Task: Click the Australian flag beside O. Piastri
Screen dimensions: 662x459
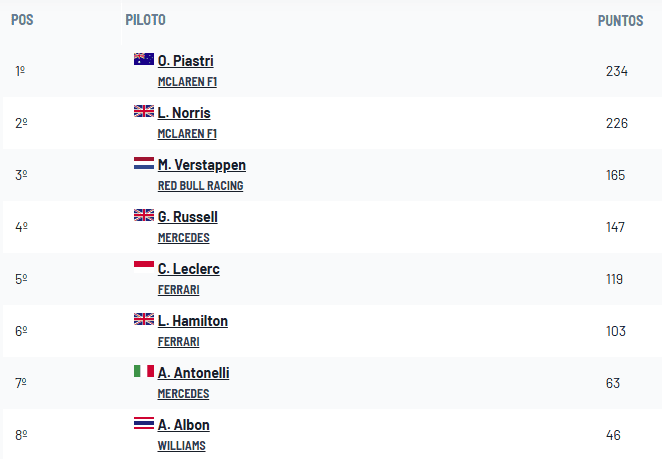Action: 144,59
